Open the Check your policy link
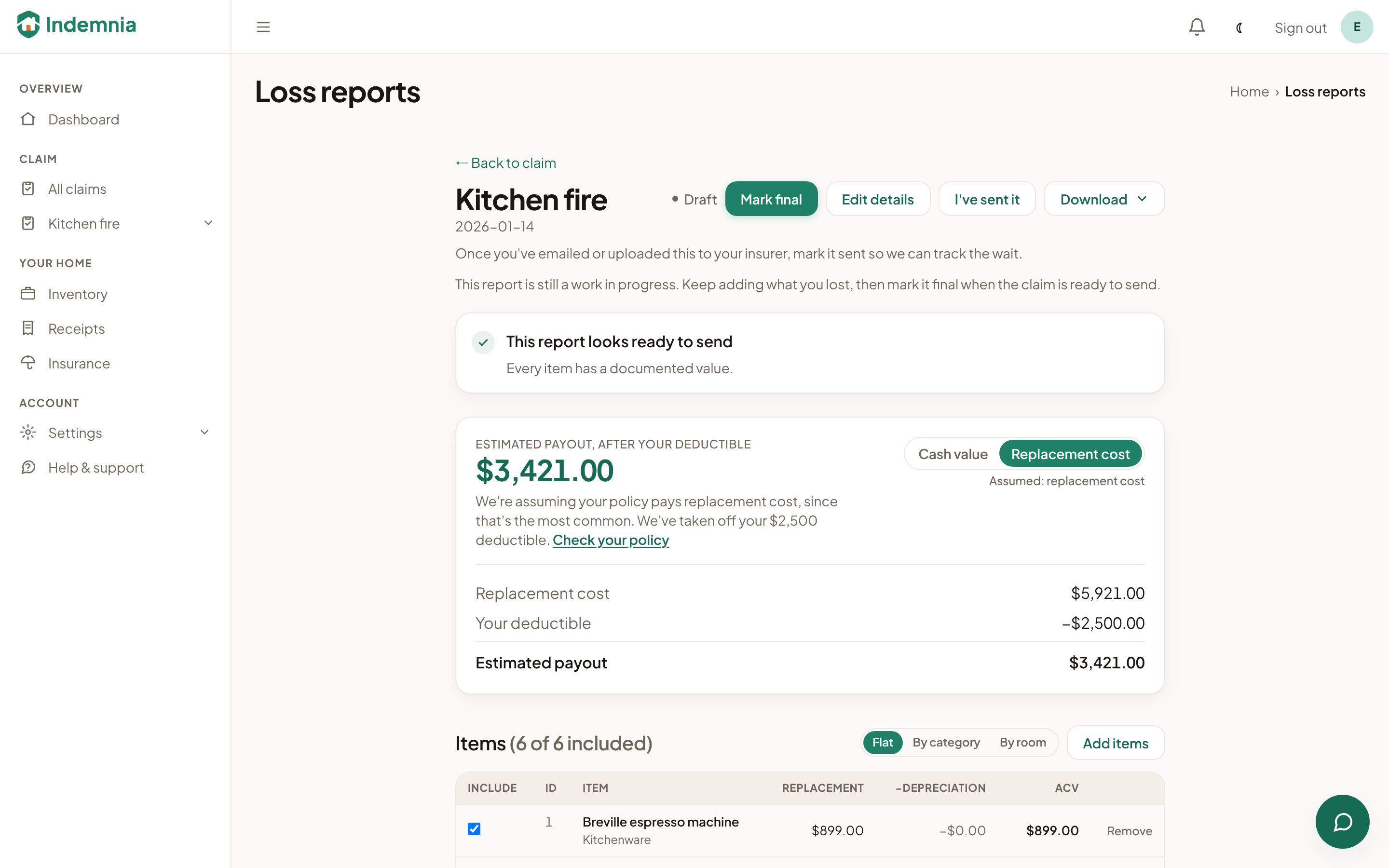 coord(611,540)
